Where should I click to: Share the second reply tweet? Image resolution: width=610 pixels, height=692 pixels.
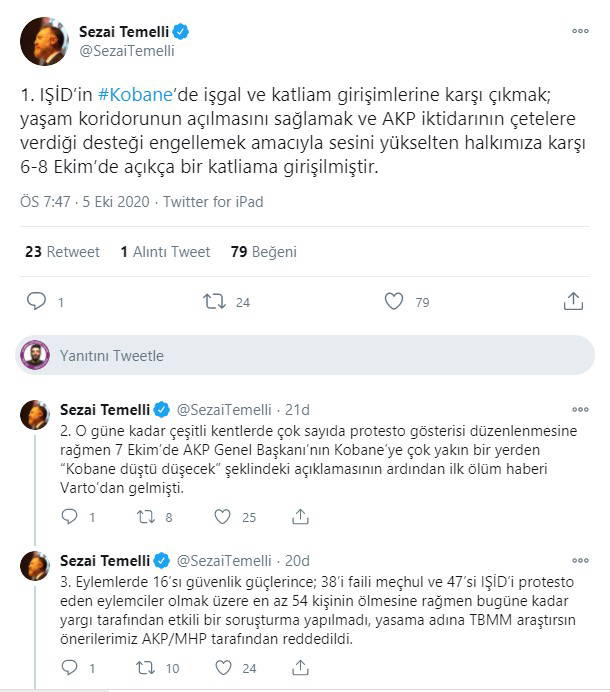coord(299,517)
